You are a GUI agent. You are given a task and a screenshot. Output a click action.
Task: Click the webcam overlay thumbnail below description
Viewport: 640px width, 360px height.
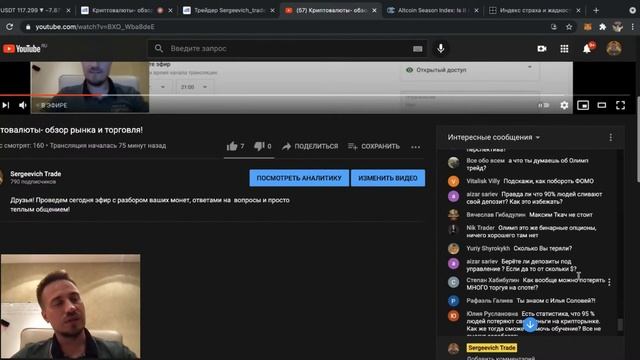click(70, 307)
